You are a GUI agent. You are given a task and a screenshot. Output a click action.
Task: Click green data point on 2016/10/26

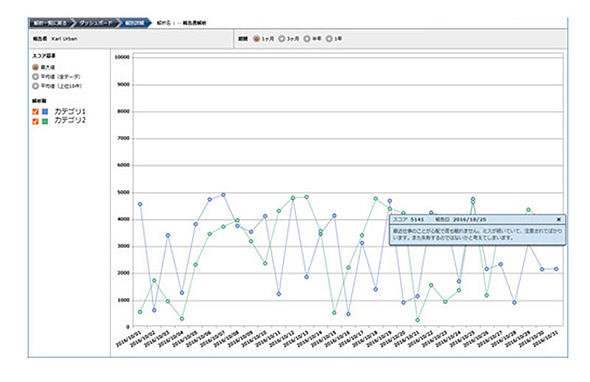pos(487,295)
